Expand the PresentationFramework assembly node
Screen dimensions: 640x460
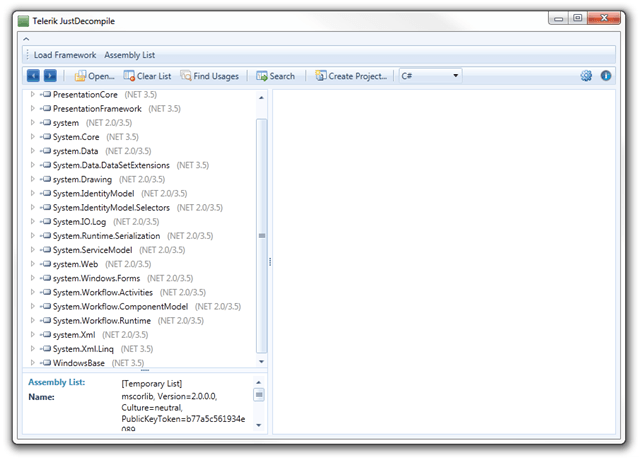pyautogui.click(x=33, y=109)
